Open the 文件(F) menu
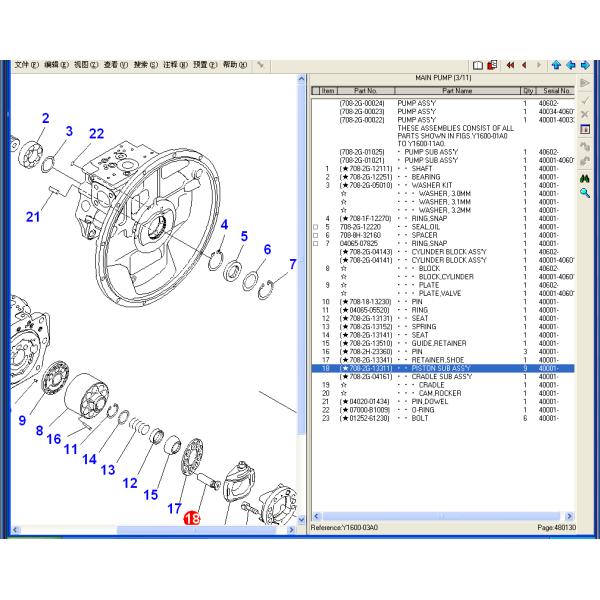The height and width of the screenshot is (600, 600). tap(27, 64)
